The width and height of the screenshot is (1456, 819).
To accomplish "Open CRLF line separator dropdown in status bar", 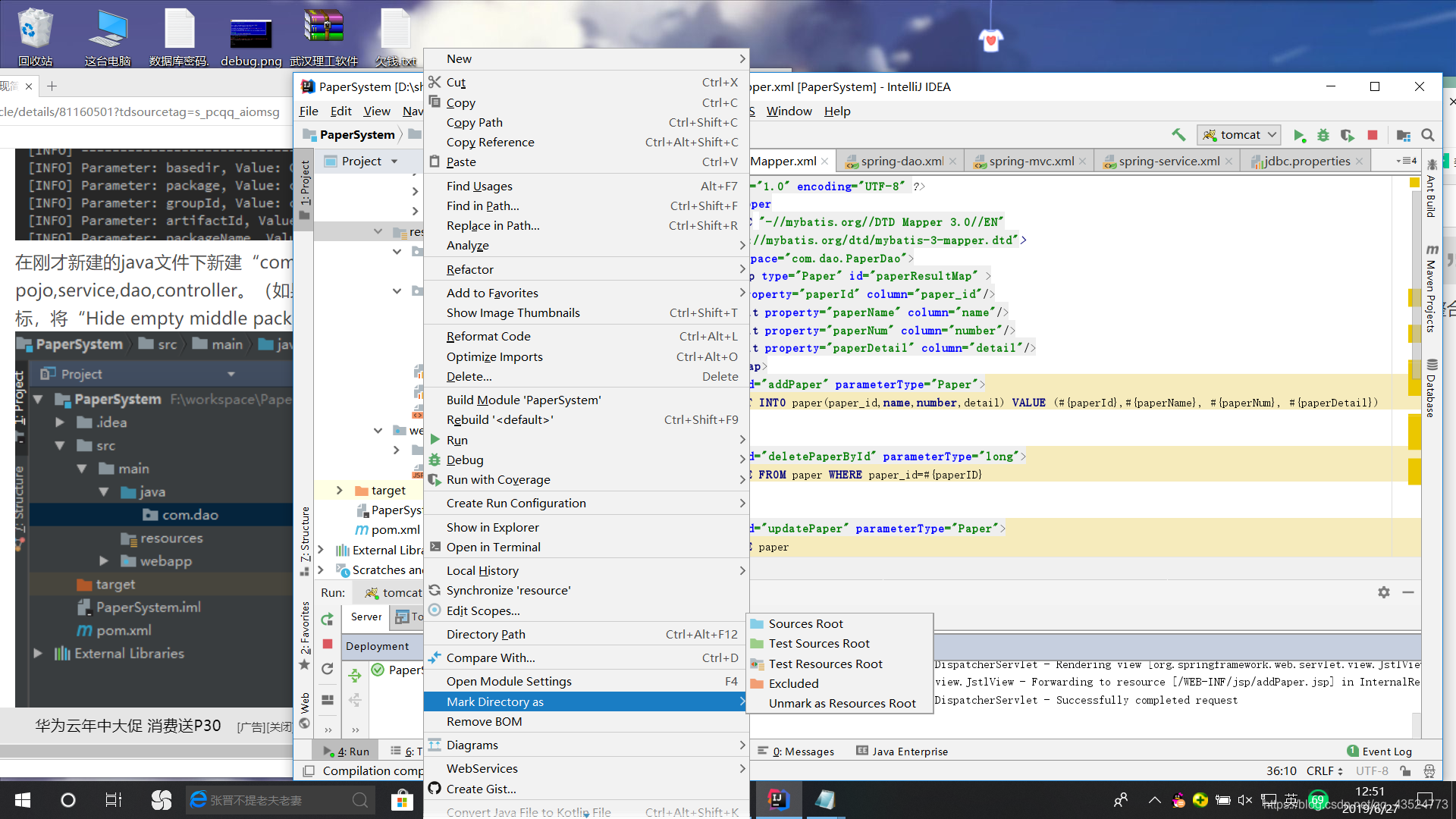I will 1324,771.
